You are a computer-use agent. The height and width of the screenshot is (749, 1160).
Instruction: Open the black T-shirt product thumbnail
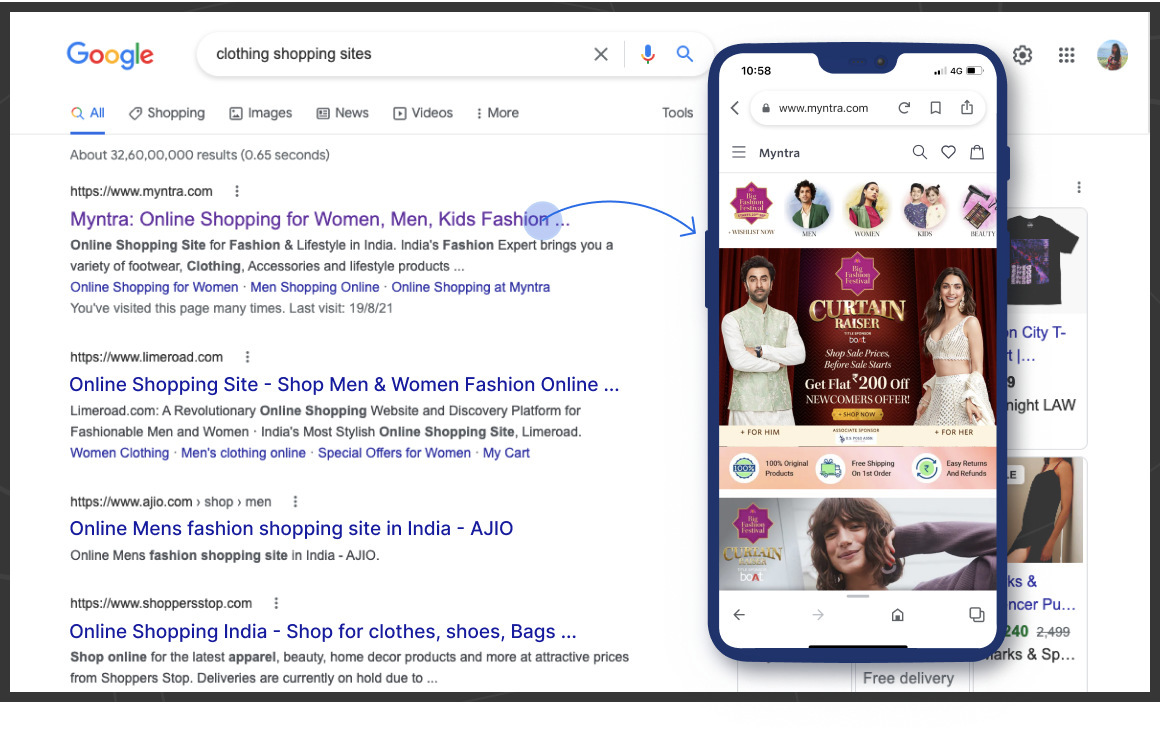[1045, 261]
